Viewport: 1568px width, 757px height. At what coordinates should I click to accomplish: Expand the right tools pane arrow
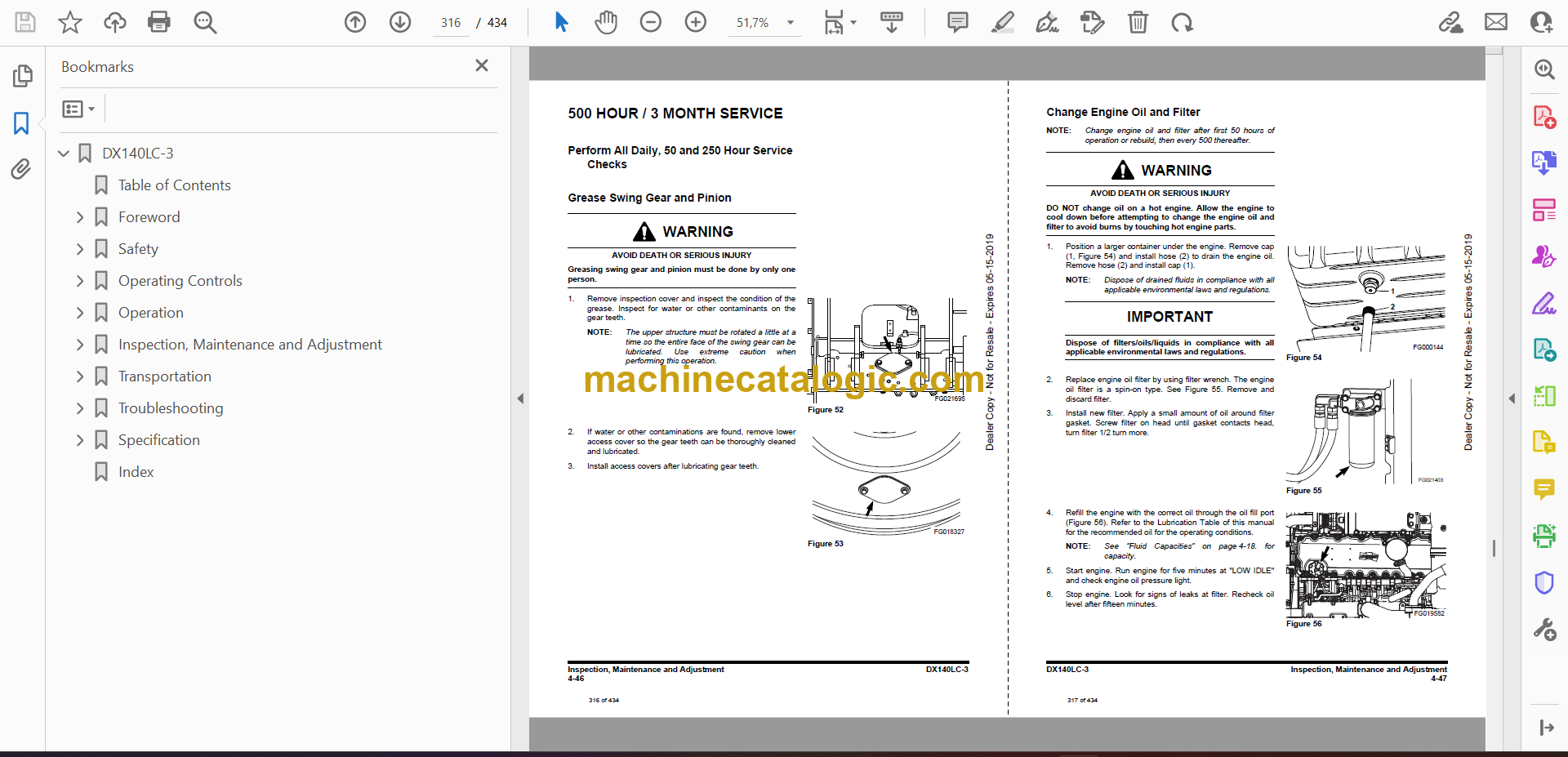[x=1546, y=728]
